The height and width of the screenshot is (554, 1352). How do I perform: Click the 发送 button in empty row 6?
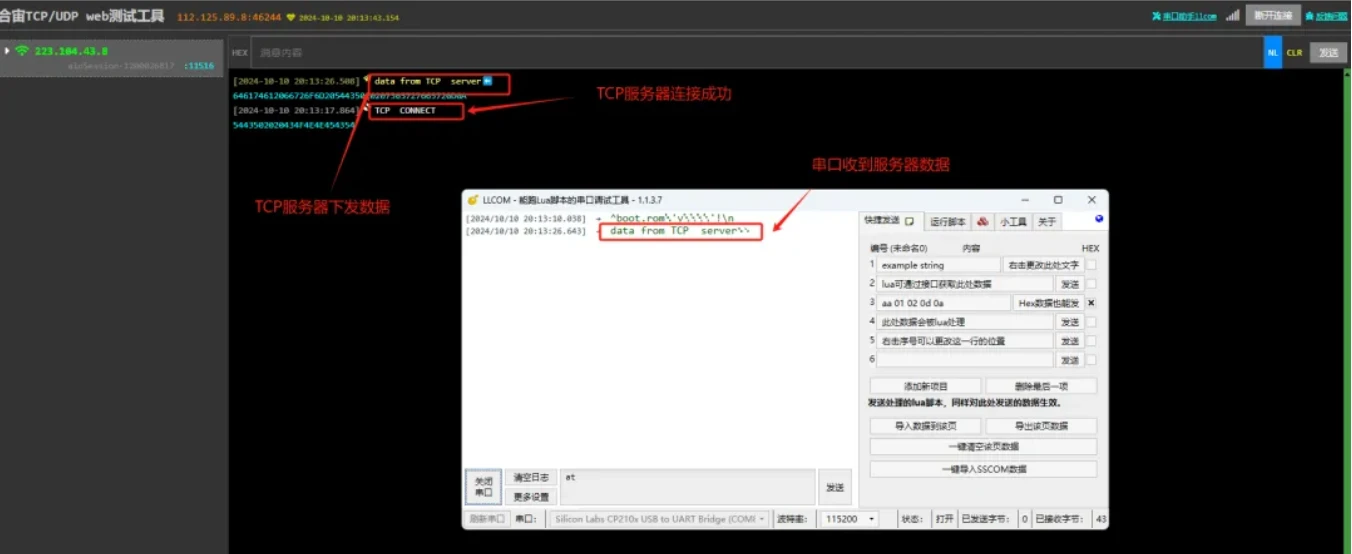coord(1070,360)
